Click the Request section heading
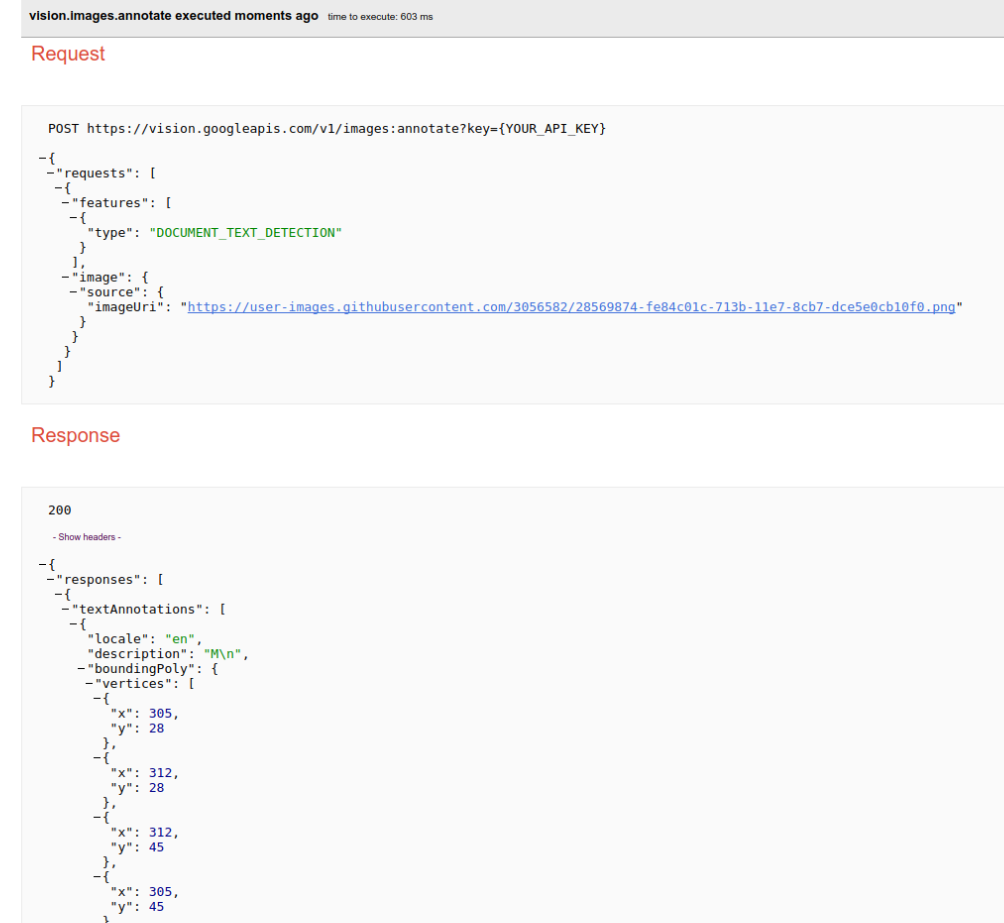1004x923 pixels. click(68, 54)
